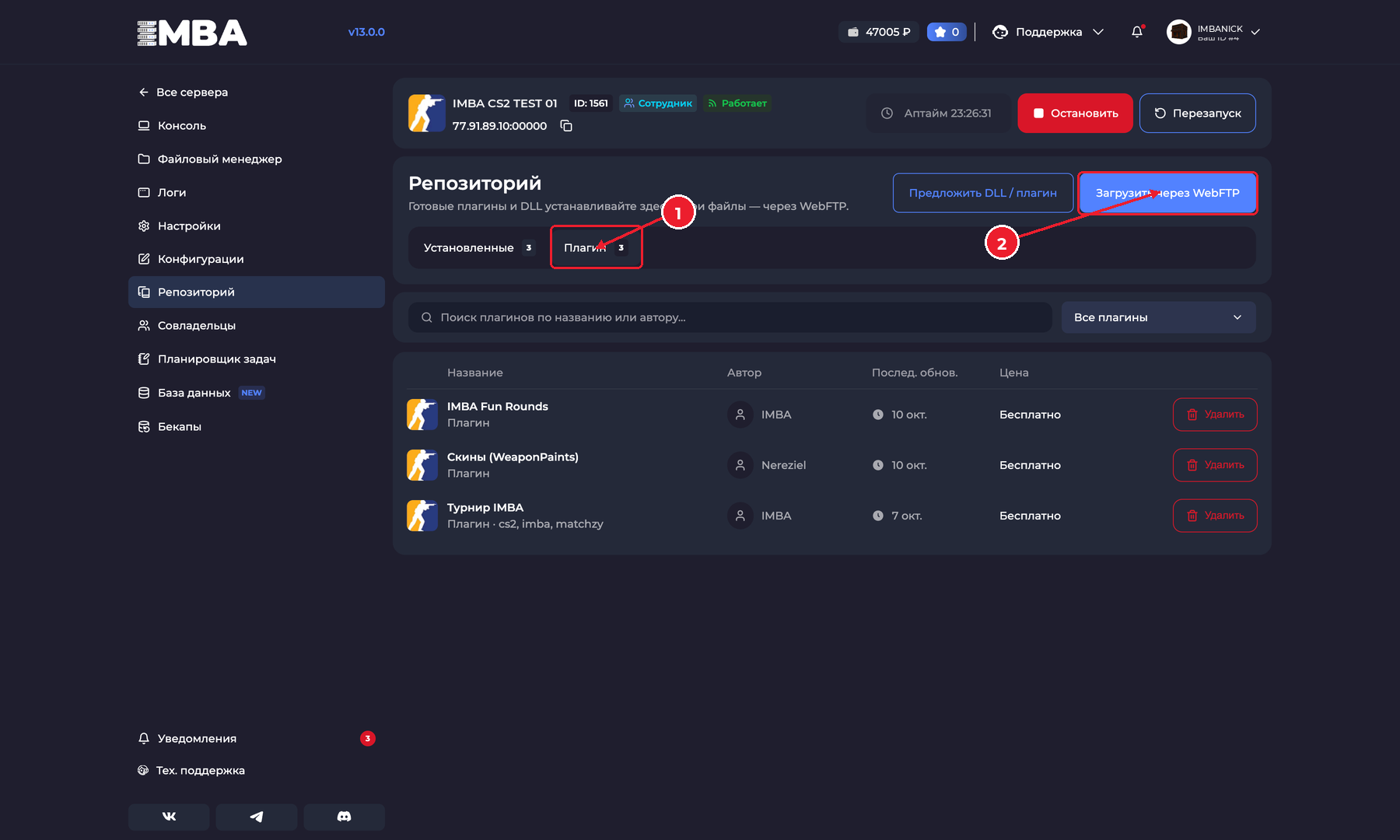Select Репозиторий in sidebar
This screenshot has height=840, width=1400.
(257, 292)
